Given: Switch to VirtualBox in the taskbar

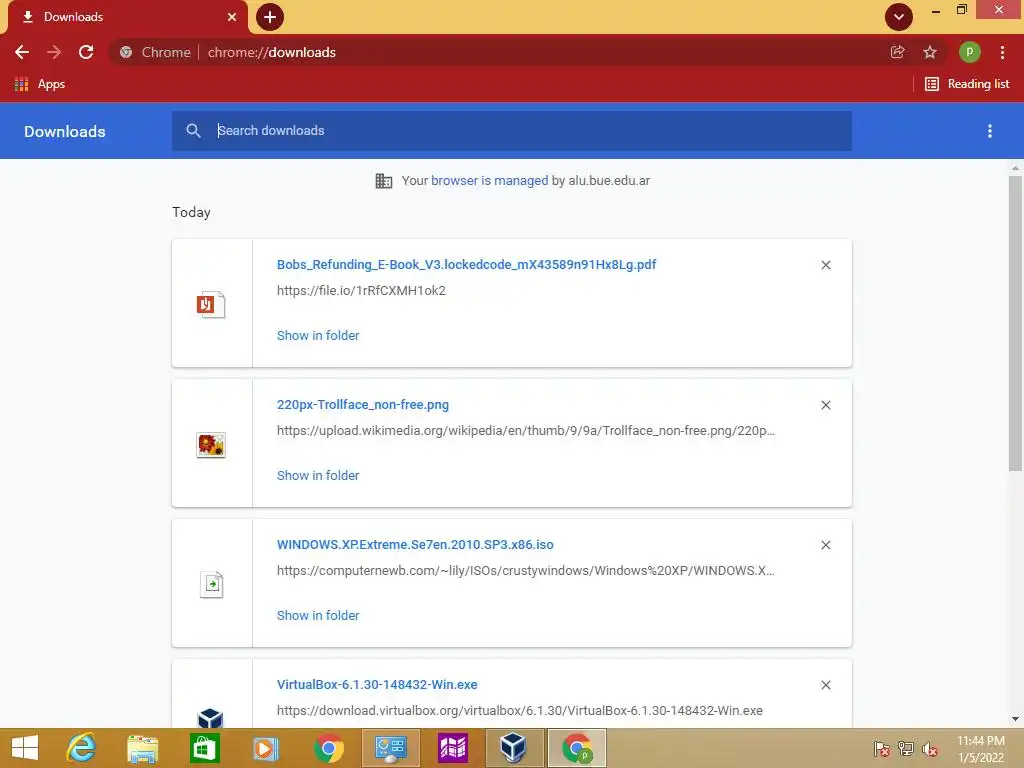Looking at the screenshot, I should point(513,748).
